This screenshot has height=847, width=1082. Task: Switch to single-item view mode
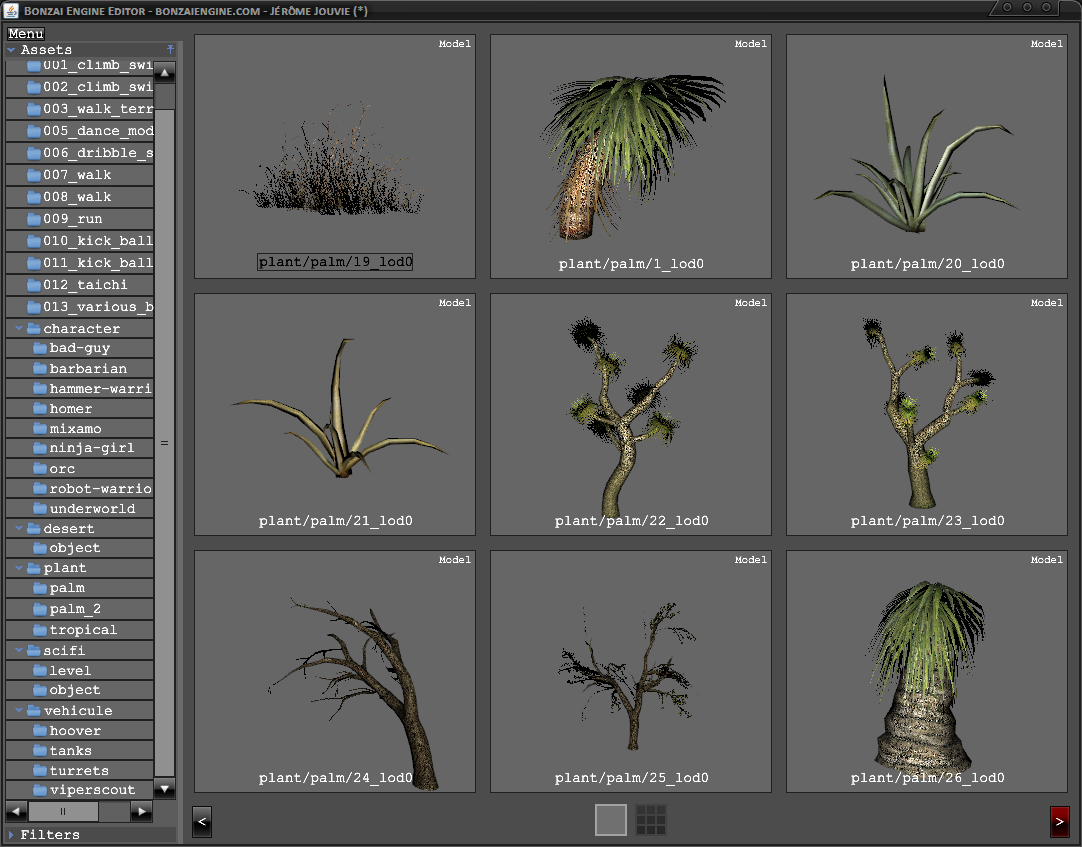[x=611, y=820]
